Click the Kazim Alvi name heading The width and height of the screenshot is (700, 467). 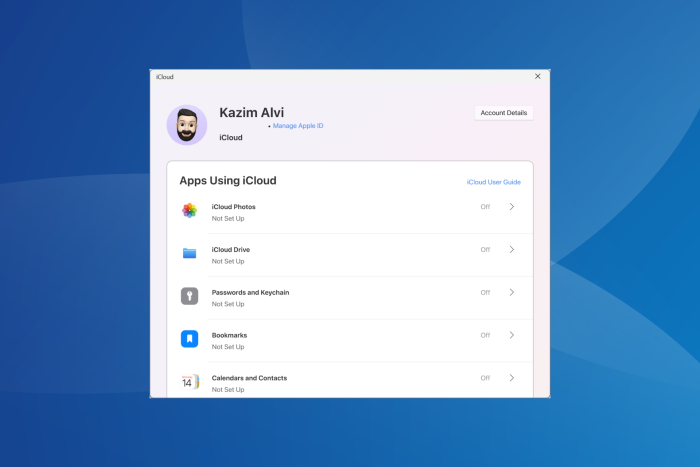point(251,113)
